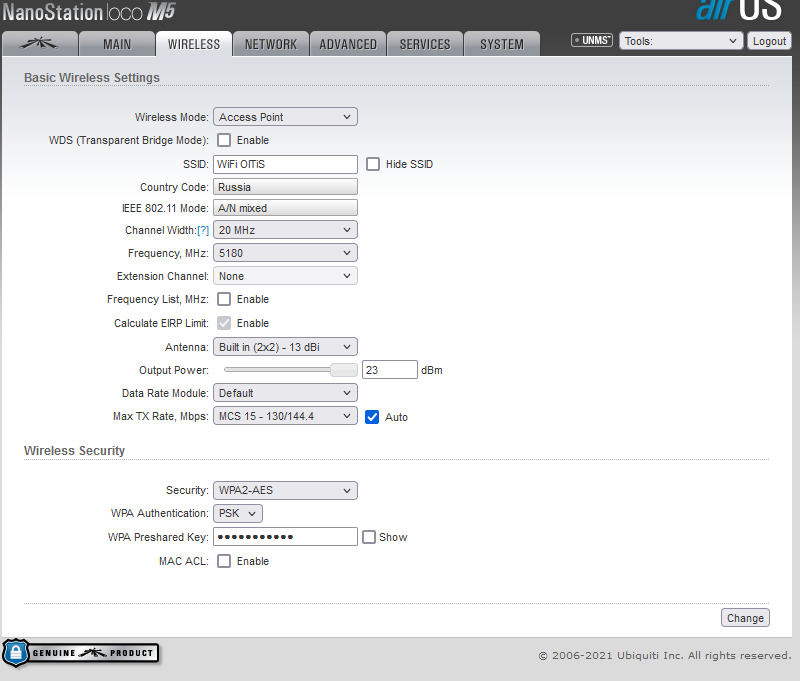Open the Max TX Rate dropdown
Image resolution: width=800 pixels, height=681 pixels.
click(x=285, y=416)
